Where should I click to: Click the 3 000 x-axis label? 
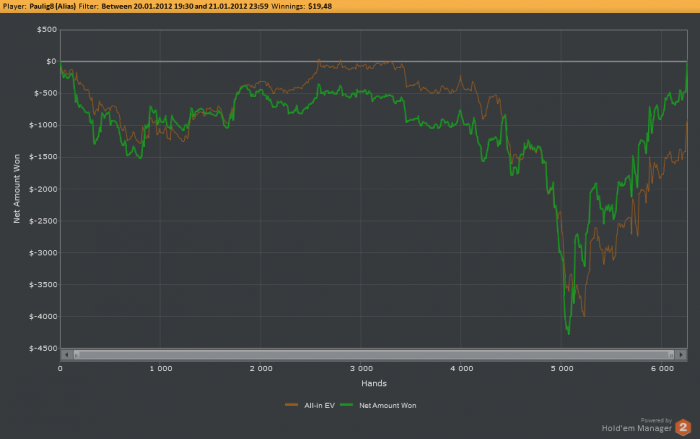click(361, 368)
